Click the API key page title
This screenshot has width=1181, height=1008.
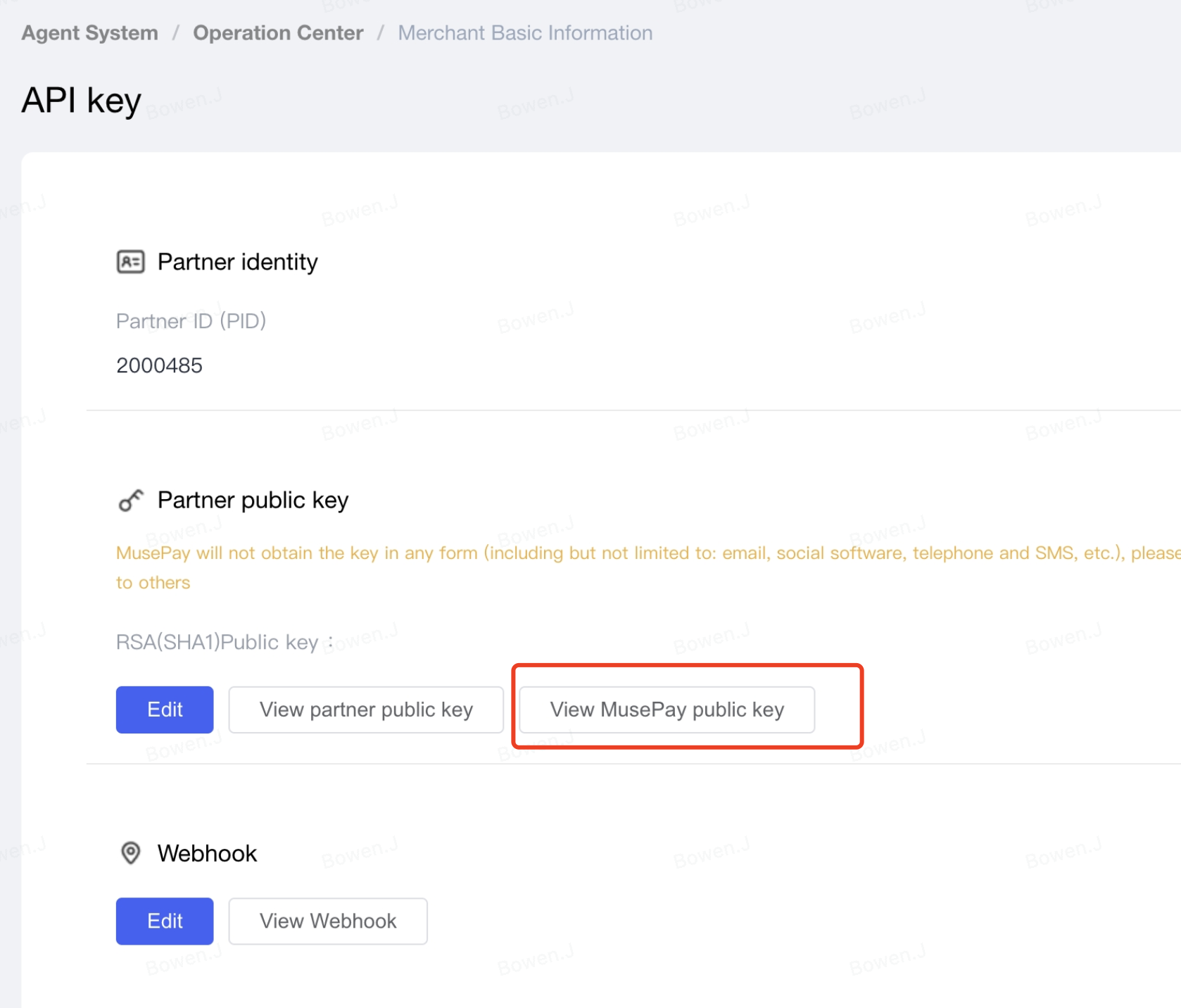pos(82,100)
